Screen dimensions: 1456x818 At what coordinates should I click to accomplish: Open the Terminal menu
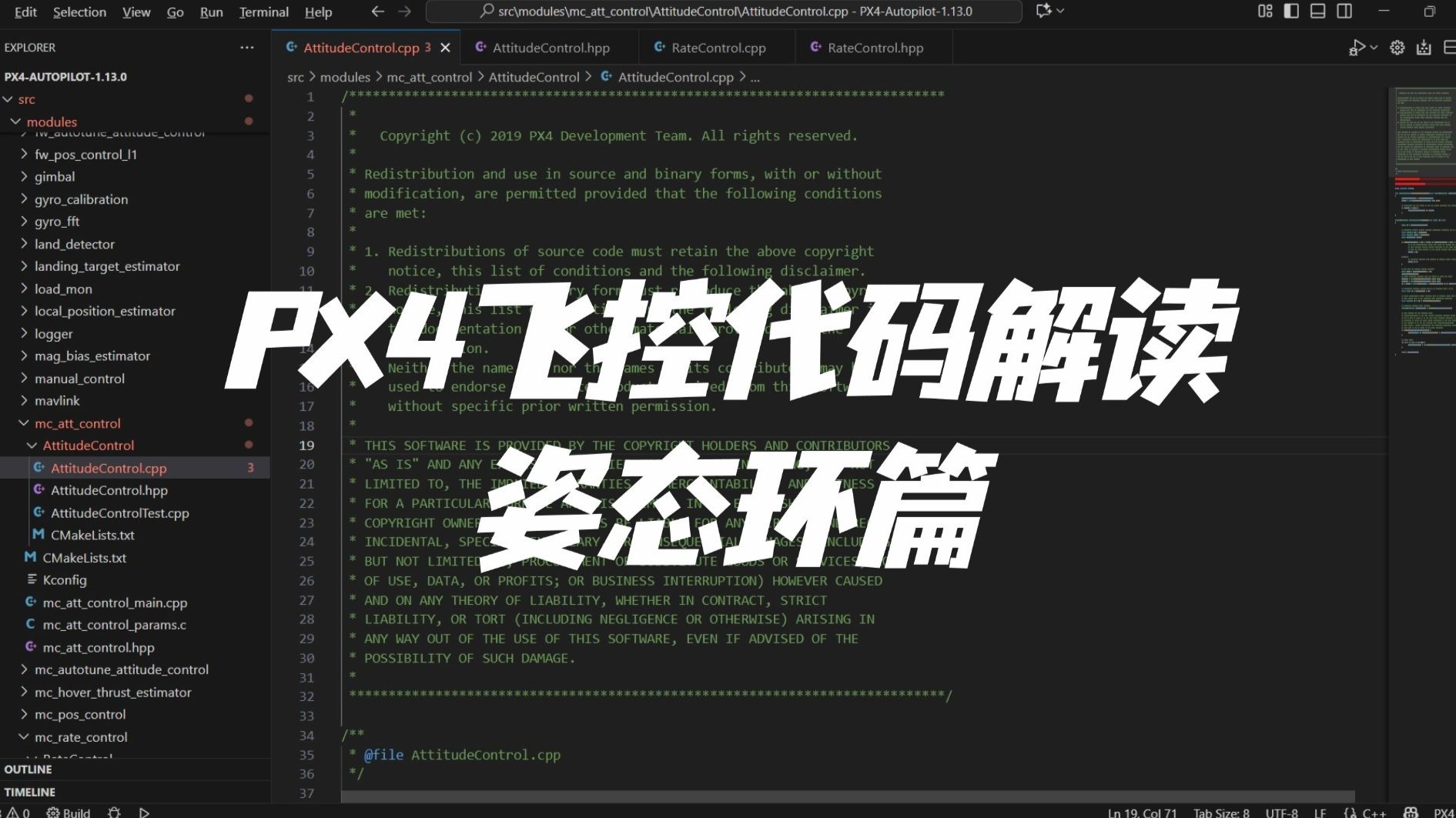point(263,12)
